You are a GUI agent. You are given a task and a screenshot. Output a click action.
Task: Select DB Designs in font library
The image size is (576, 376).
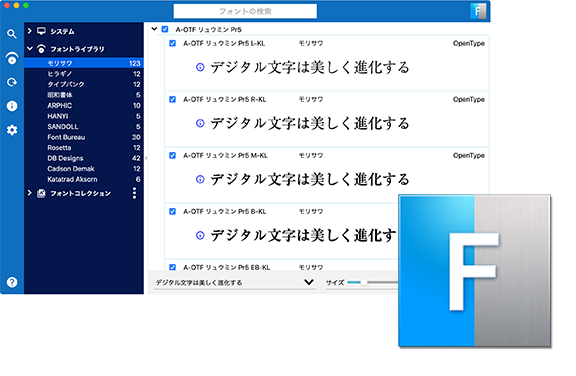tap(84, 158)
